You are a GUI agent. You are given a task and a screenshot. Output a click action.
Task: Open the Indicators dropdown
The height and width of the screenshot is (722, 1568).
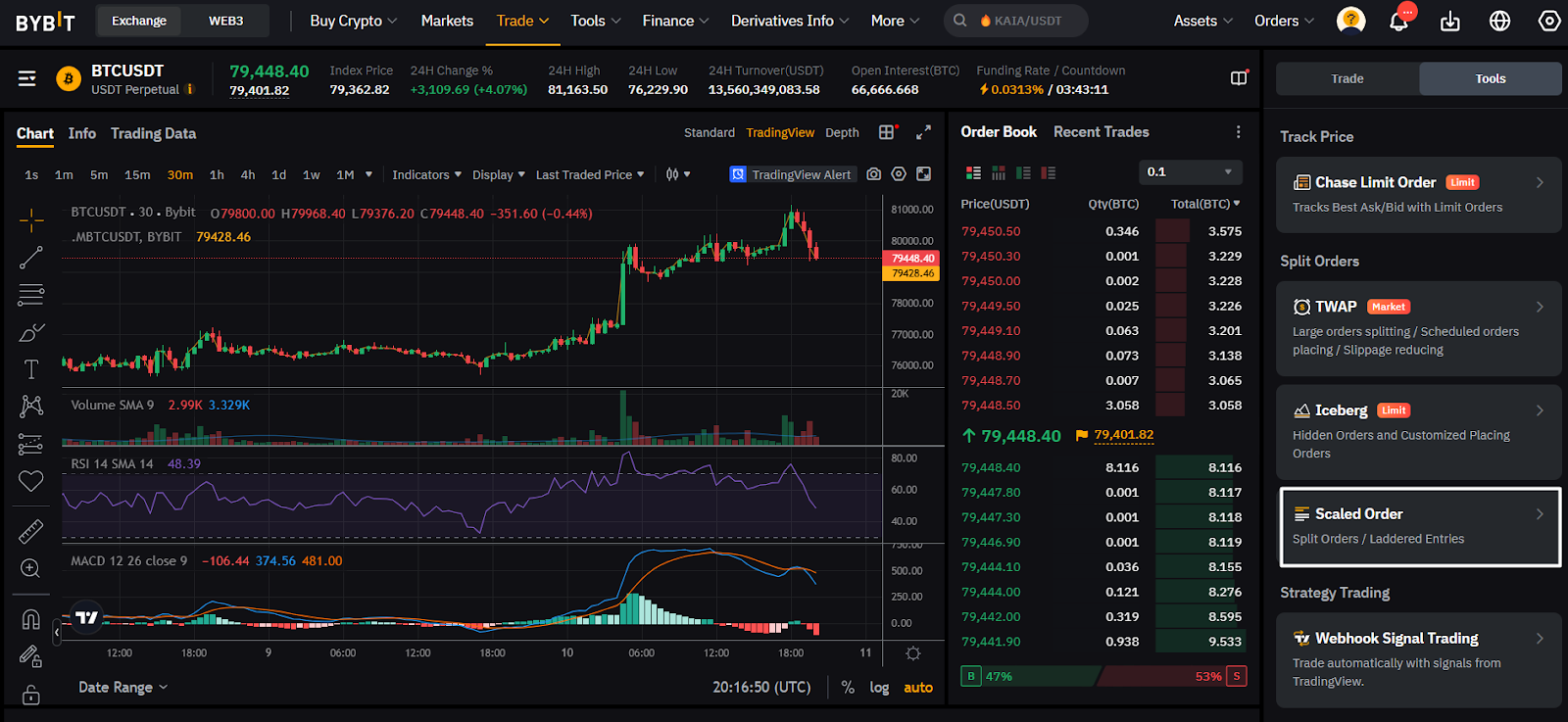[x=426, y=174]
